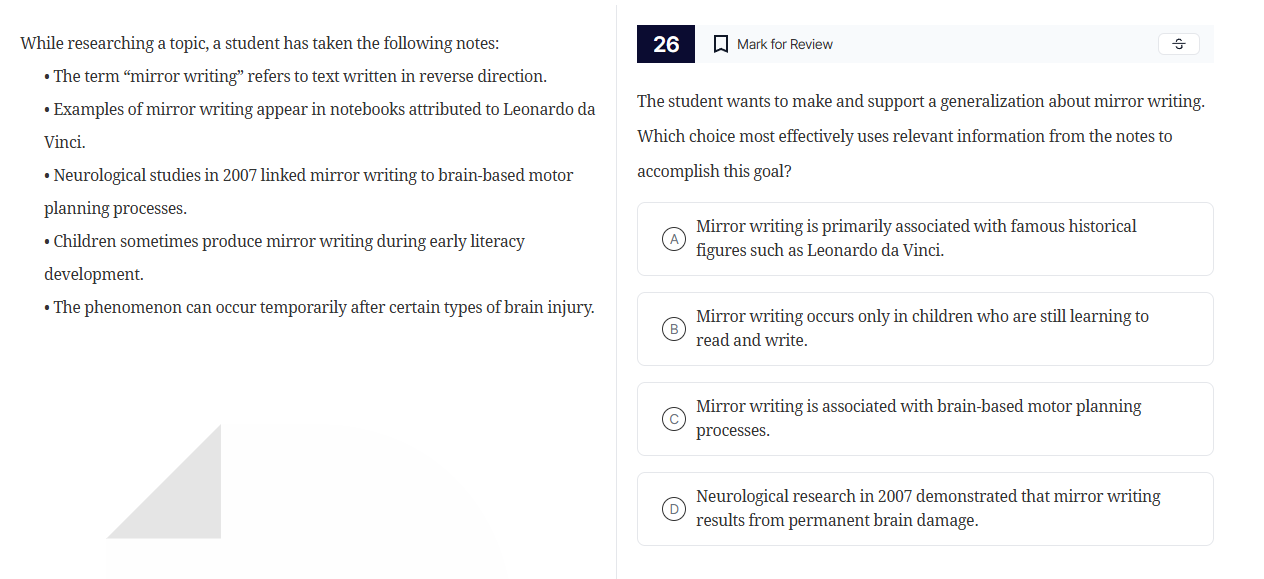Screen dimensions: 1264x579
Task: Click the circled letter A icon
Action: (673, 238)
